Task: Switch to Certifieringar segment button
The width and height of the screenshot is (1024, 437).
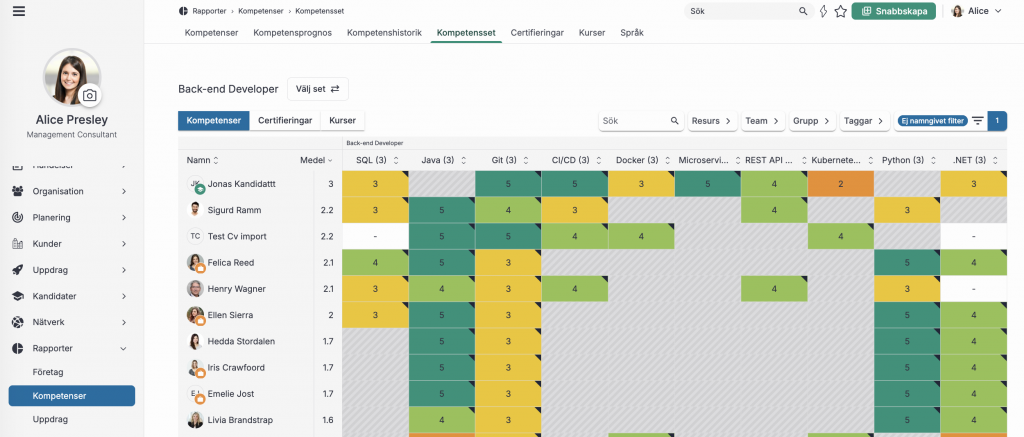Action: [x=285, y=121]
